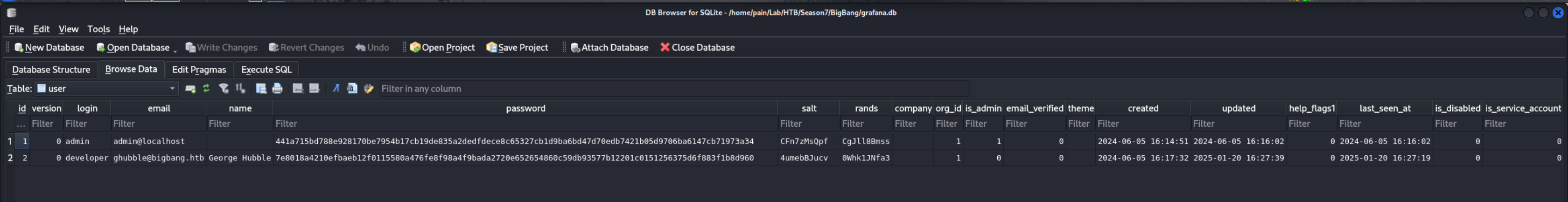Clear sorting with the arrows icon

(240, 88)
